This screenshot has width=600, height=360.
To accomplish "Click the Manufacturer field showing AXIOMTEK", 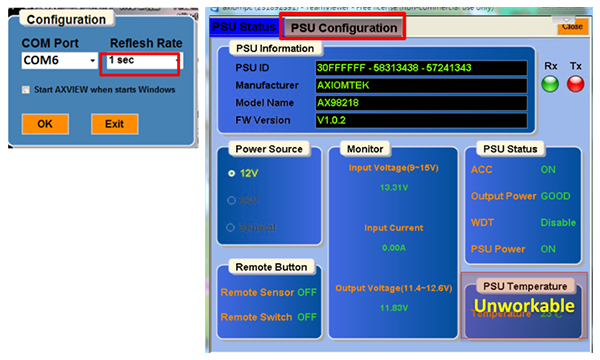I will point(421,85).
